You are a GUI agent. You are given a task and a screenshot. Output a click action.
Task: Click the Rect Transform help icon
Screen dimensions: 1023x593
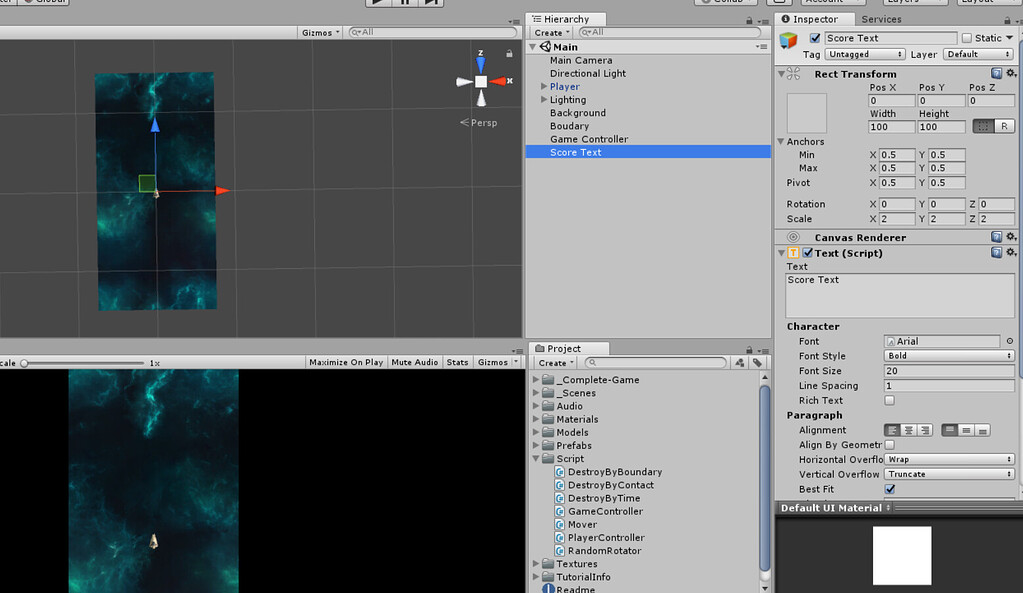pos(997,73)
